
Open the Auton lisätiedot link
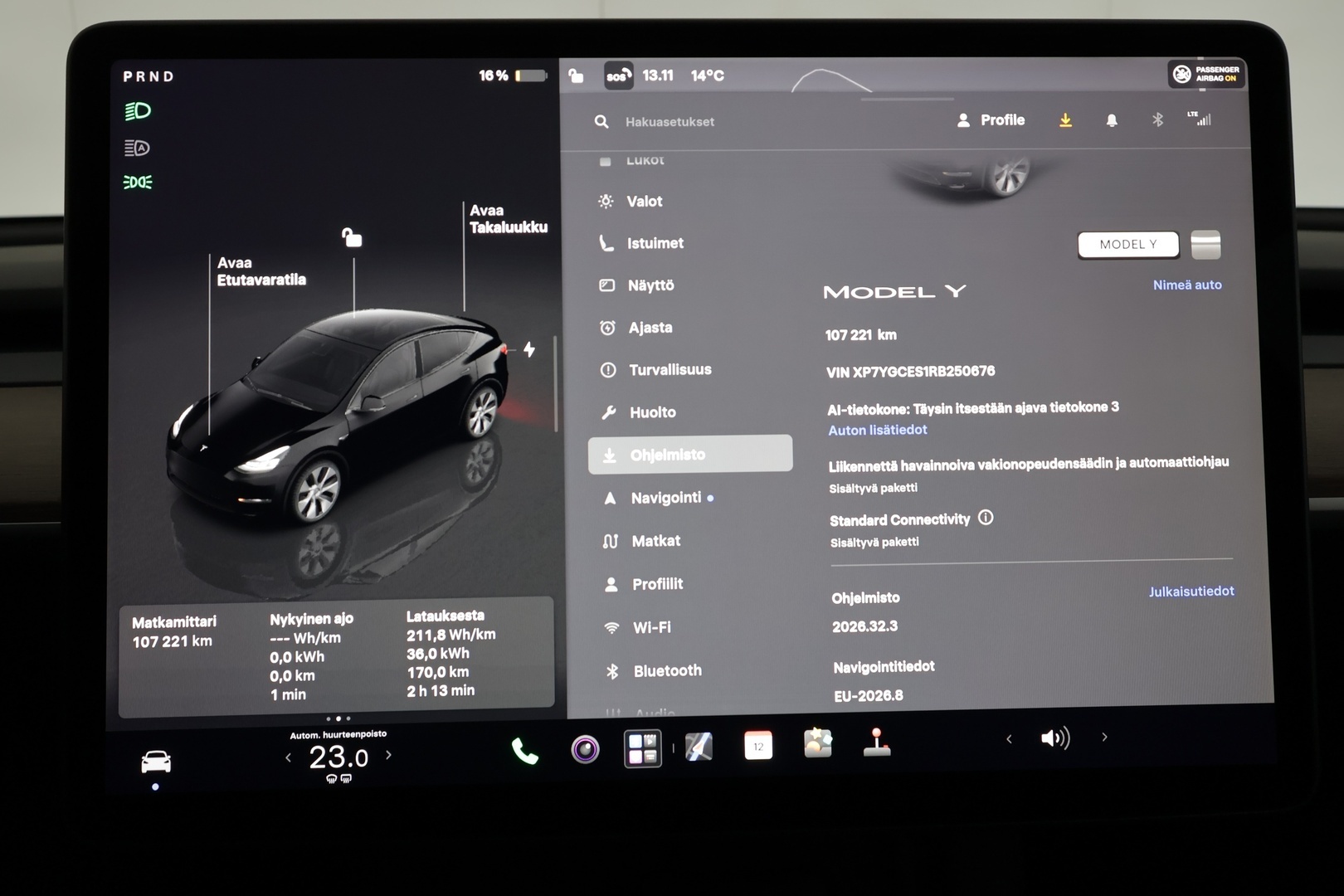click(878, 430)
